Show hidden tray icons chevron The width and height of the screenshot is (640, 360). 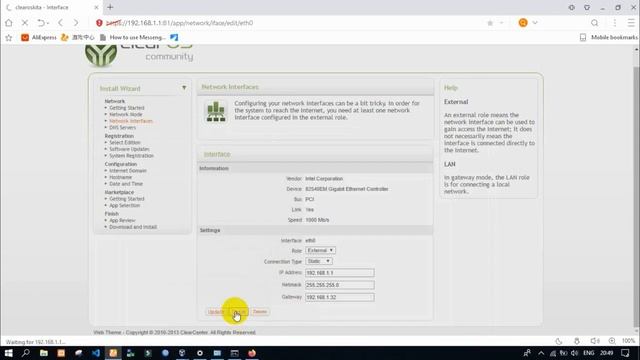(541, 353)
